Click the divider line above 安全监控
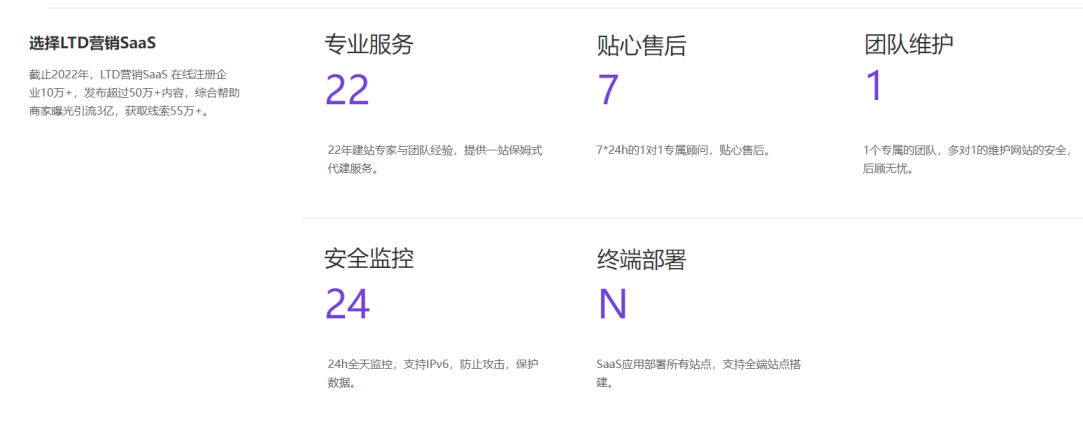The width and height of the screenshot is (1083, 424). (692, 217)
